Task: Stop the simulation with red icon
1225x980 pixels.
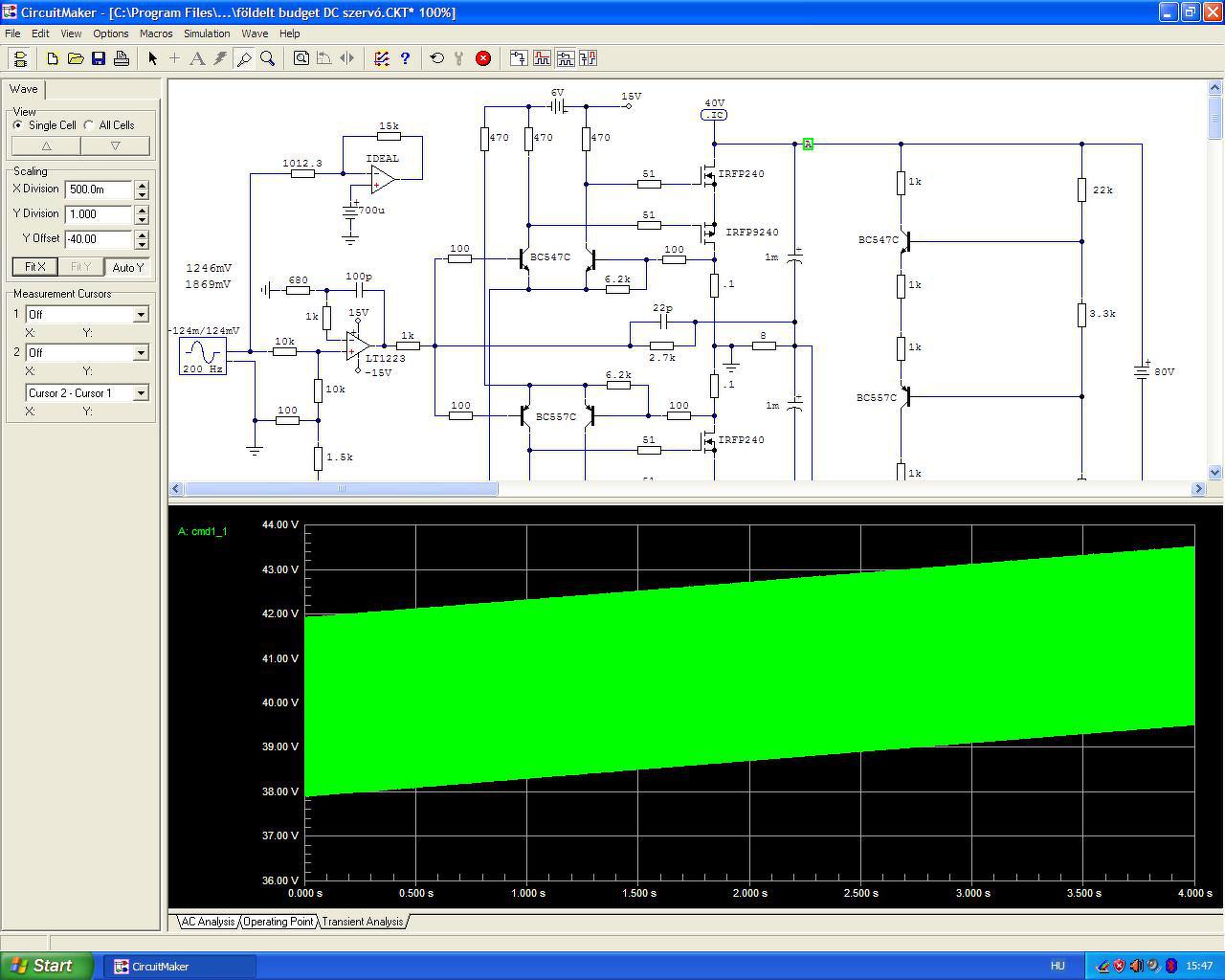Action: [x=483, y=58]
